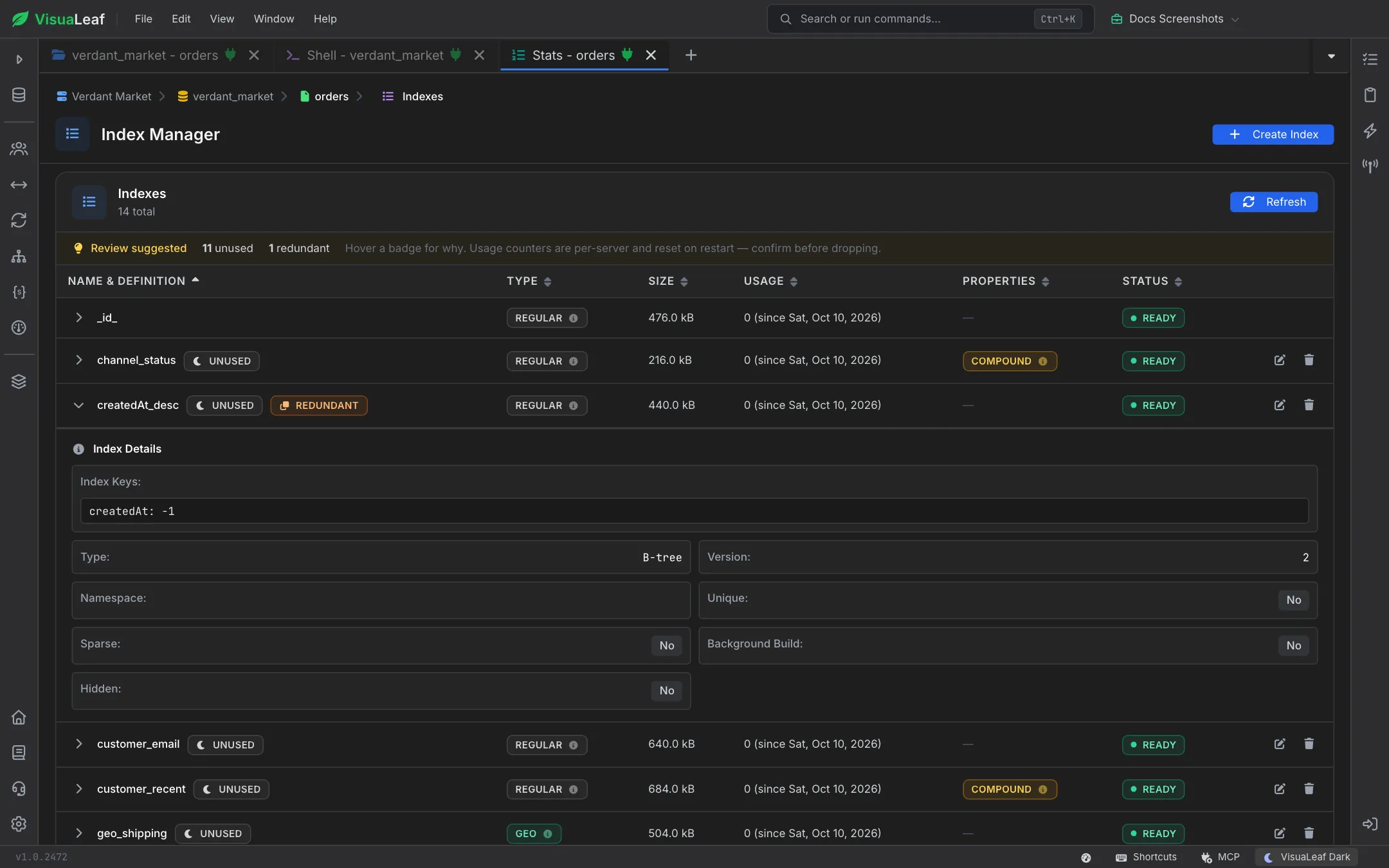Click the Create Index button

pos(1273,134)
